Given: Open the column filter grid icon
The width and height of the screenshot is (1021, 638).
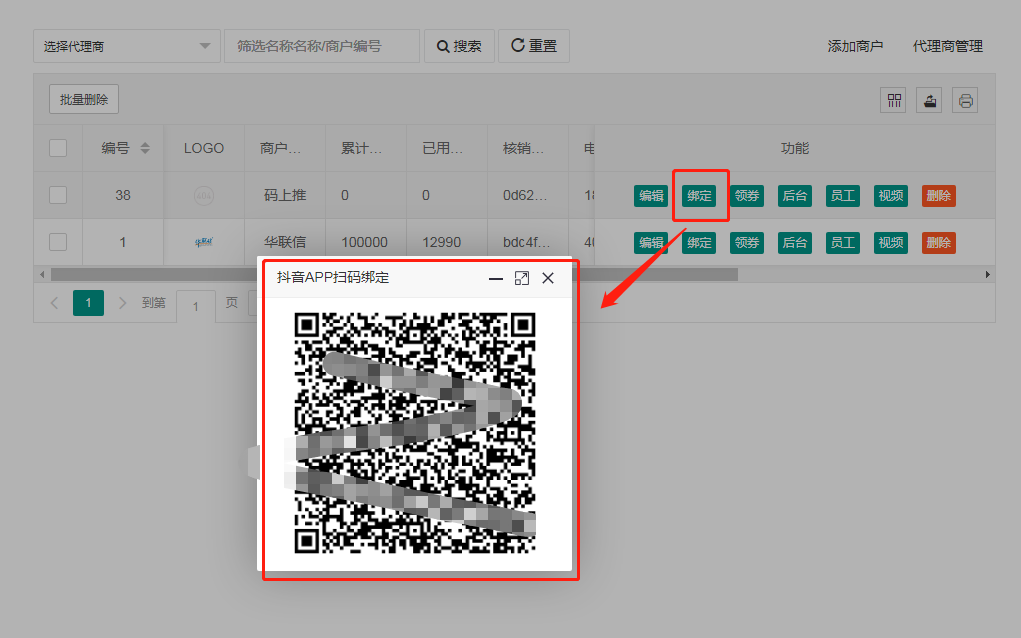Looking at the screenshot, I should [x=893, y=100].
